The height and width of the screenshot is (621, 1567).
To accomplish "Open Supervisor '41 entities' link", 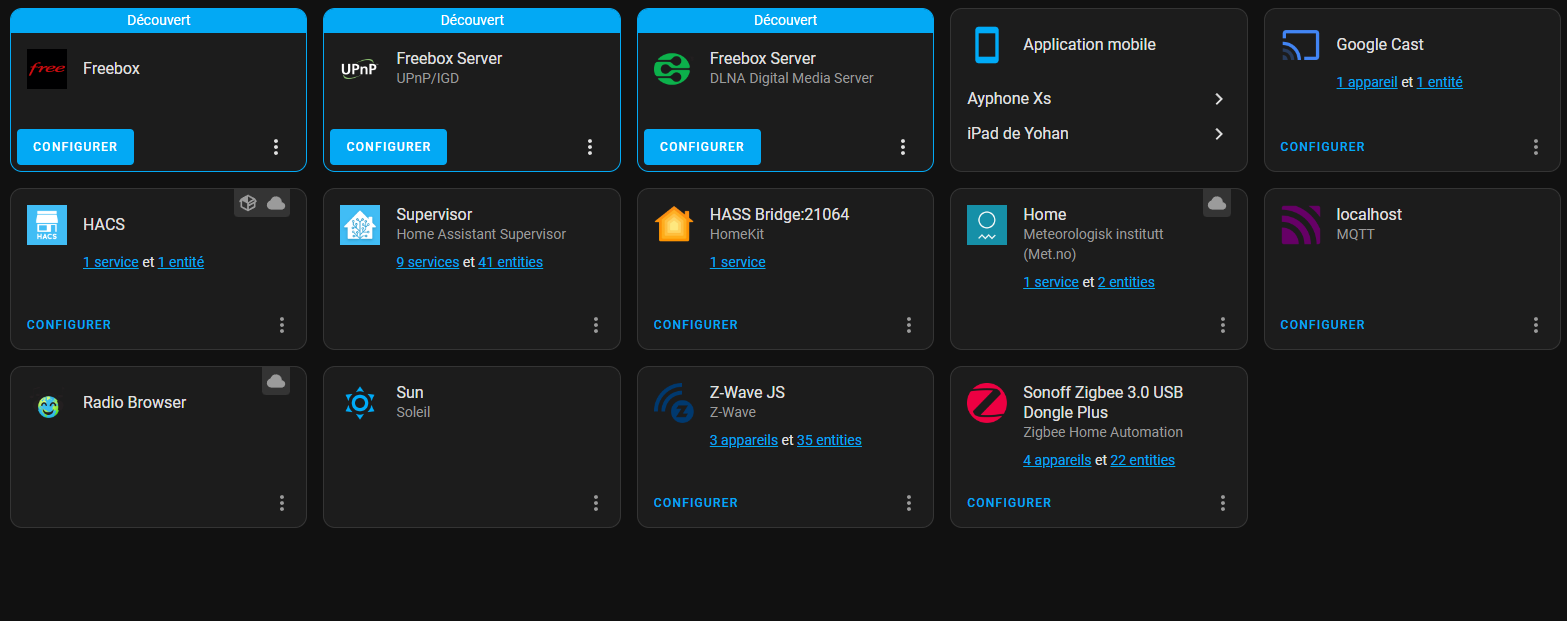I will (511, 263).
